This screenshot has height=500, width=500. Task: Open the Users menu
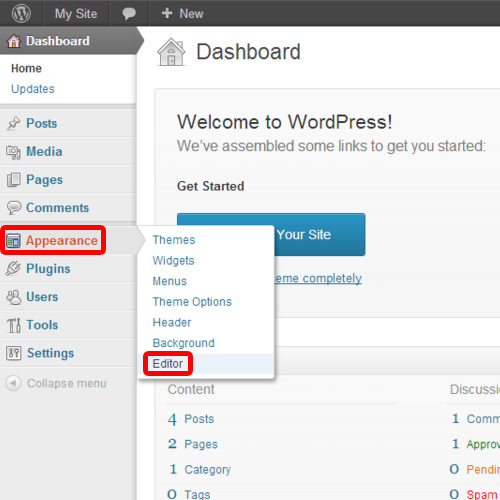[x=42, y=297]
